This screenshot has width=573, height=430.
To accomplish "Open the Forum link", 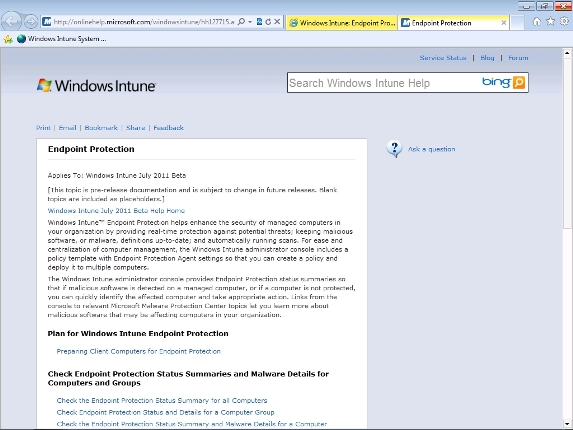I will [x=518, y=58].
